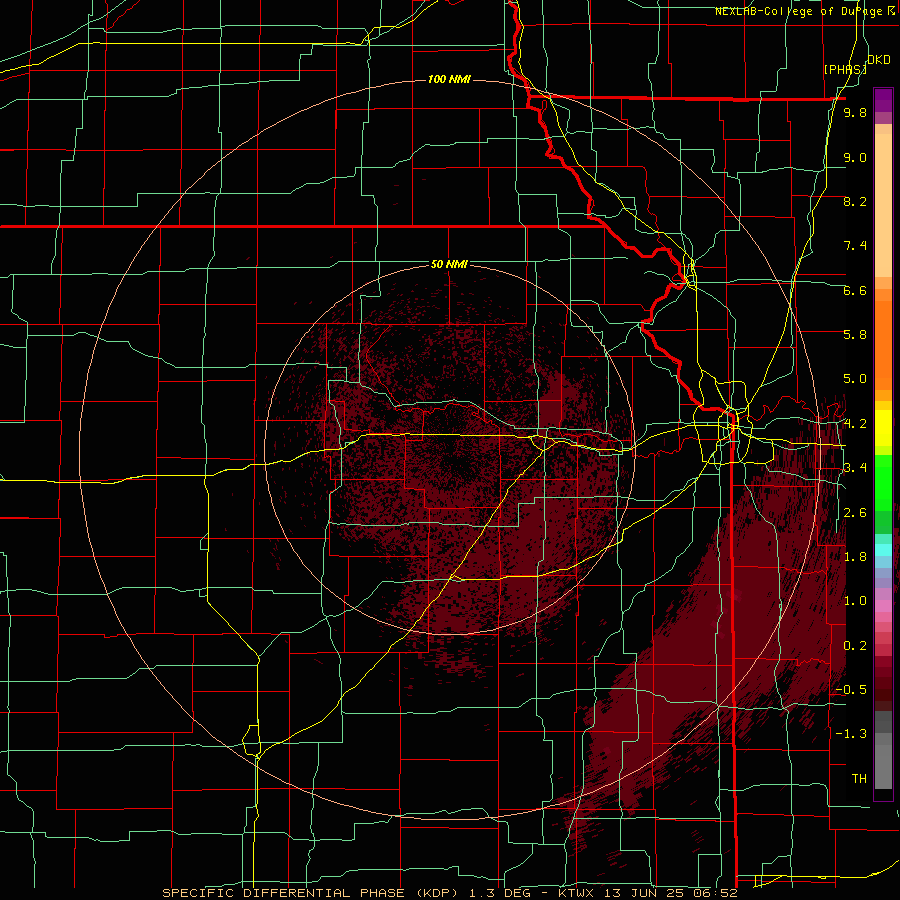The image size is (900, 900).
Task: Click the KTWX station identifier in the caption
Action: tap(578, 893)
